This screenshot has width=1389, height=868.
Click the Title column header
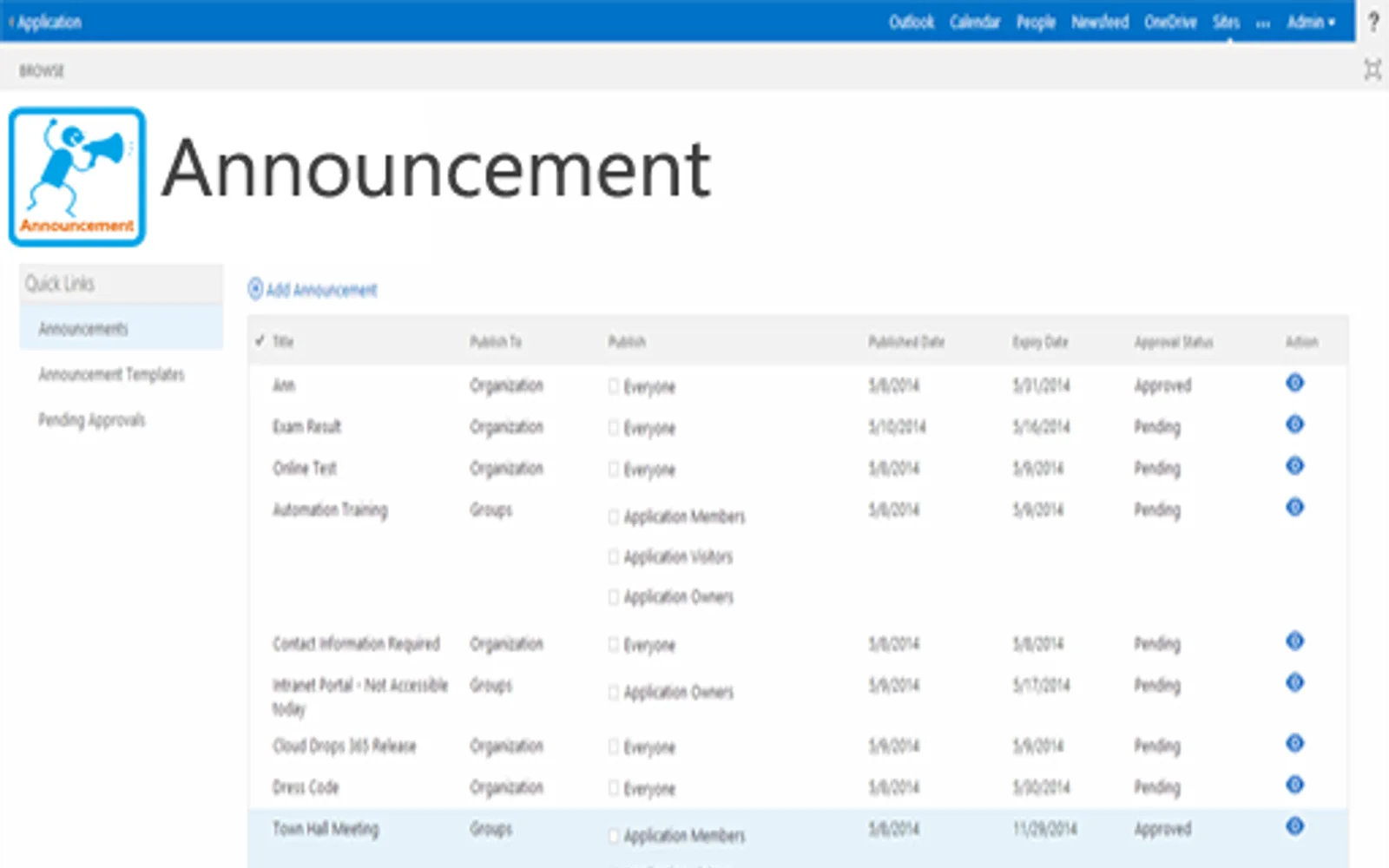283,341
